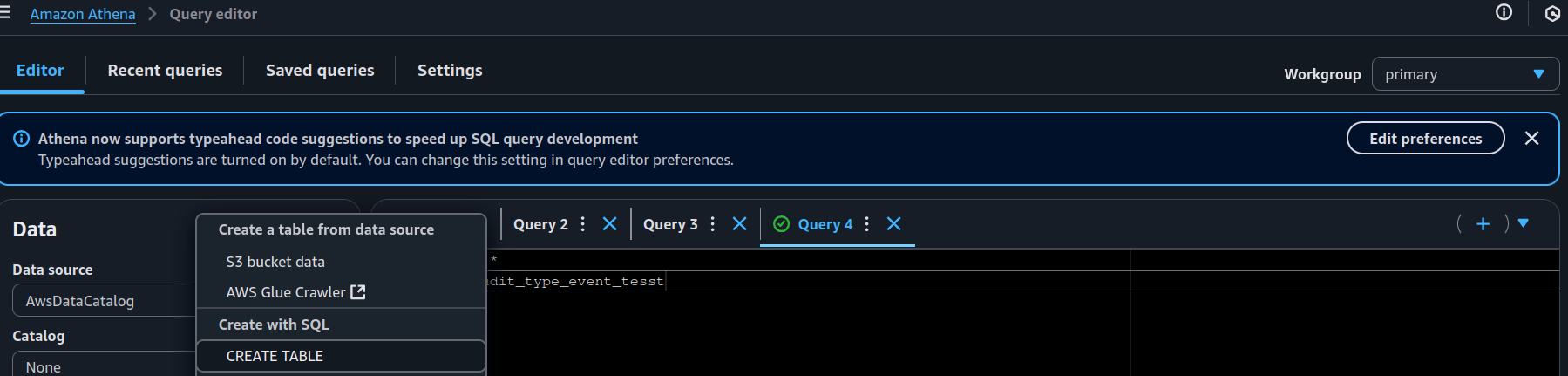
Task: Open the AwsDataCatalog data source dropdown
Action: (103, 301)
